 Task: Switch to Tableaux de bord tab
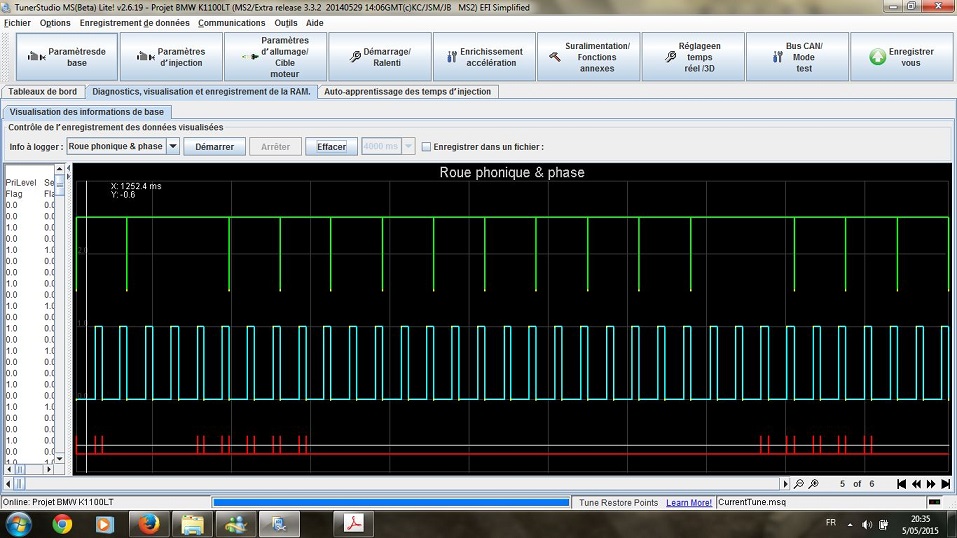tap(42, 91)
